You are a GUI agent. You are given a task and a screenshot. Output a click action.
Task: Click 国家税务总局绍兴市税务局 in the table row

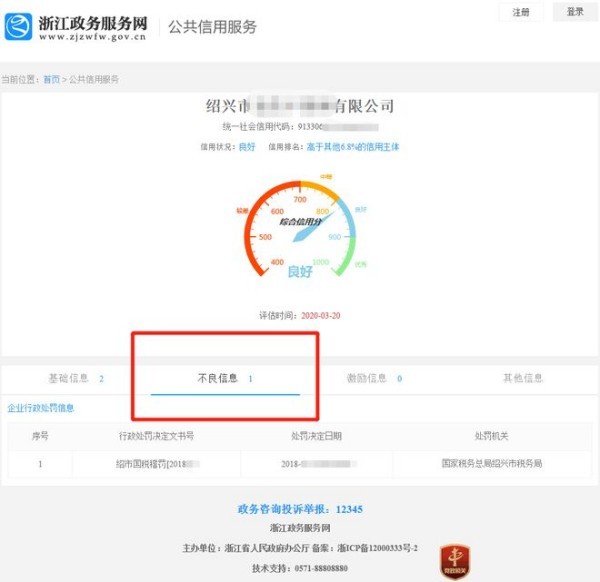[x=491, y=464]
